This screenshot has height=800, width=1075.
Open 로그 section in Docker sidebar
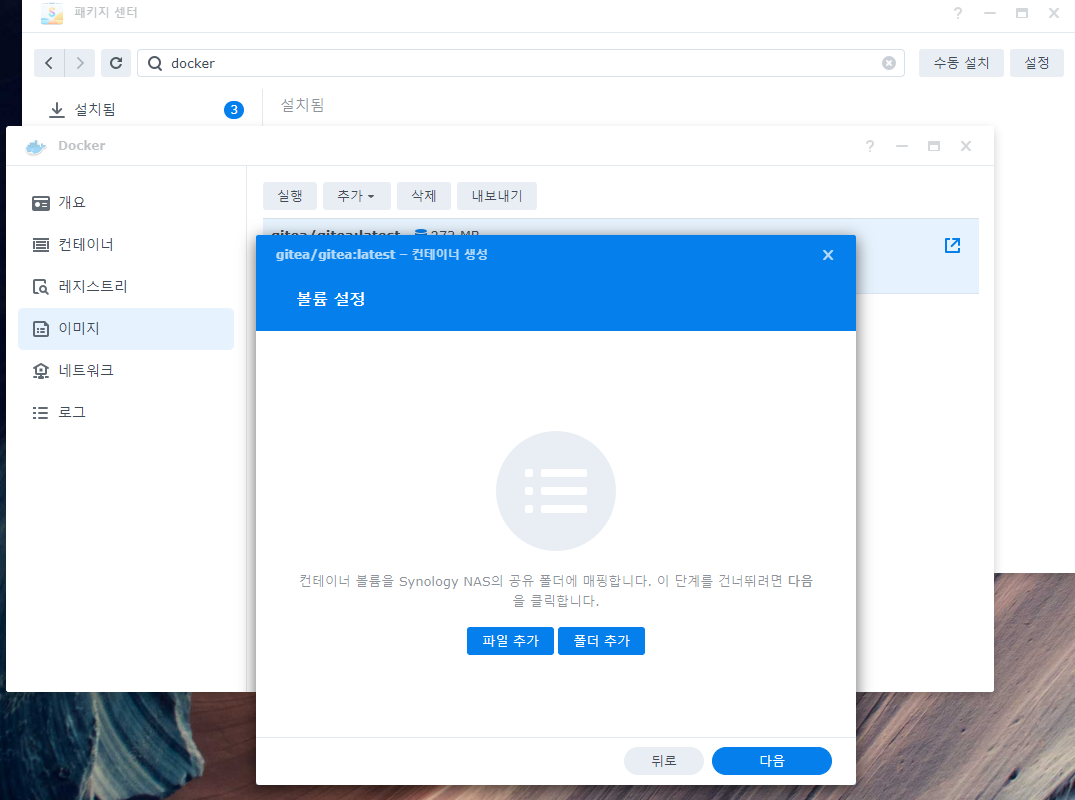pyautogui.click(x=126, y=413)
